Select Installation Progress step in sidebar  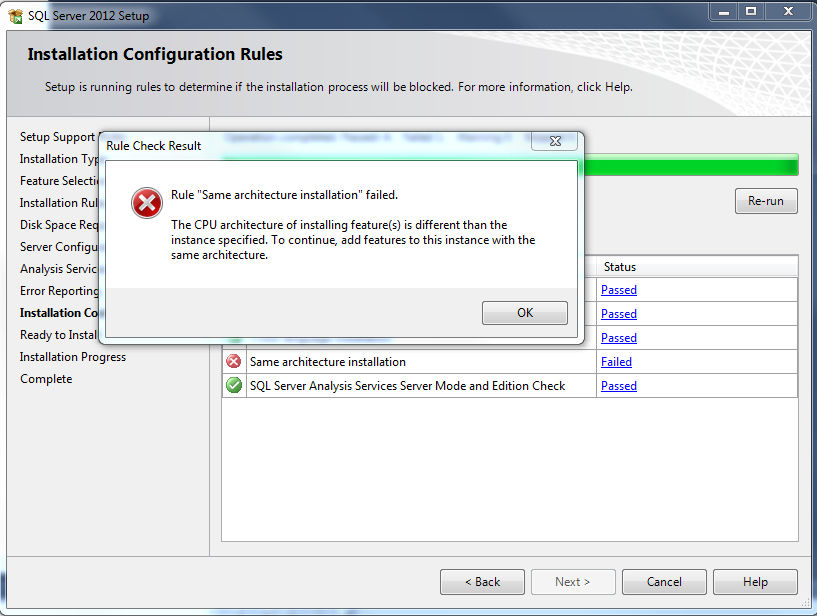tap(73, 357)
